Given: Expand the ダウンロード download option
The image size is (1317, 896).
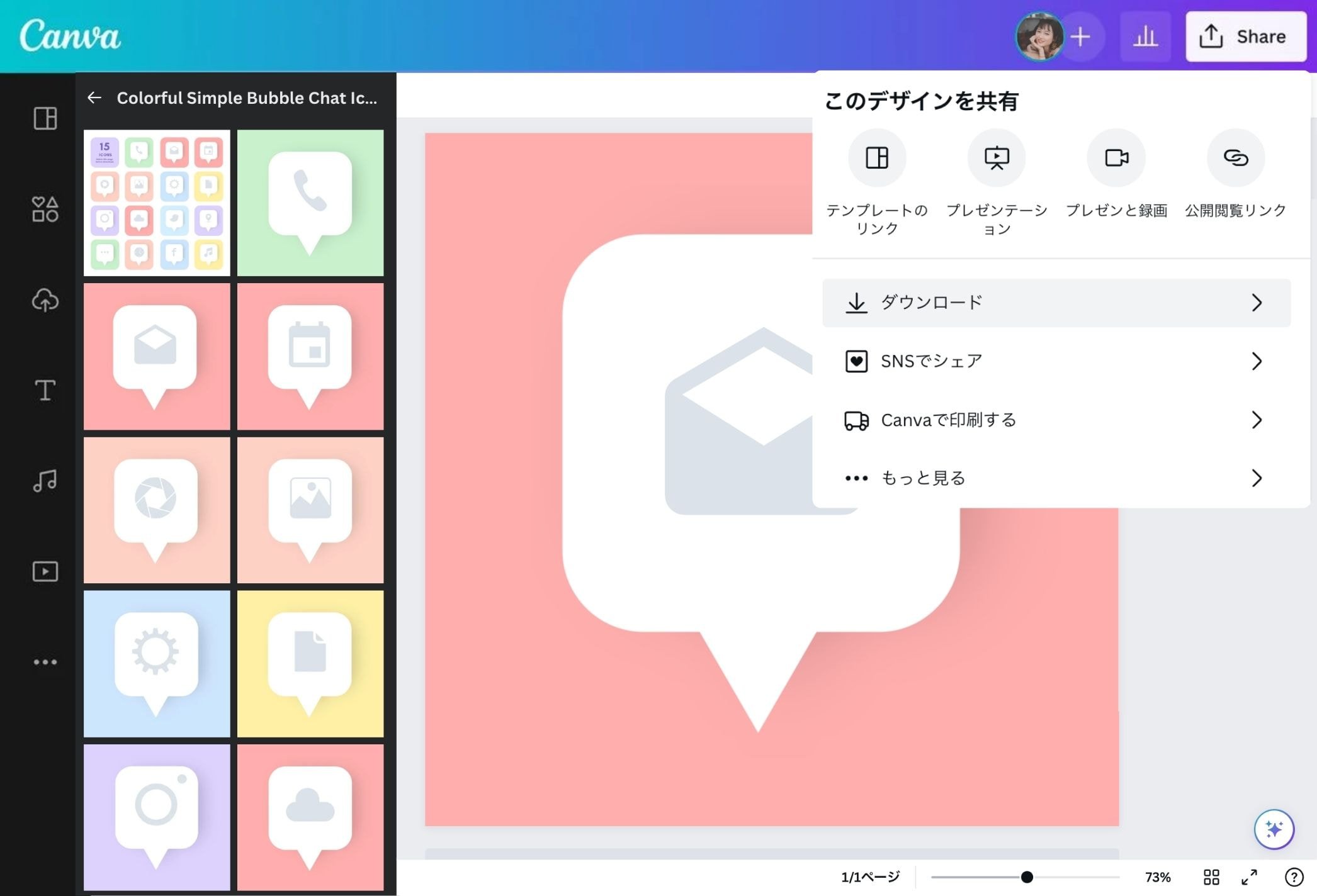Looking at the screenshot, I should click(x=1056, y=303).
